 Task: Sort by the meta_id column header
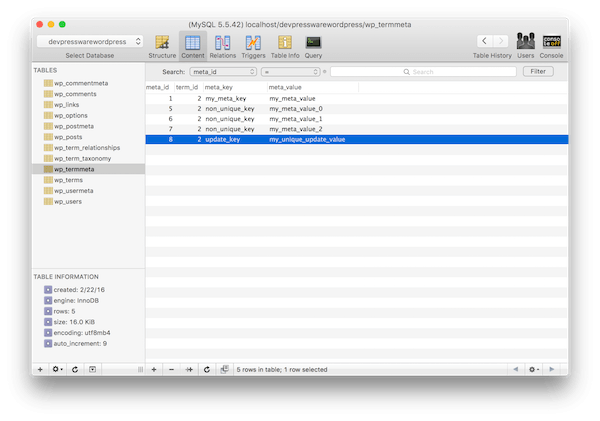pos(160,87)
